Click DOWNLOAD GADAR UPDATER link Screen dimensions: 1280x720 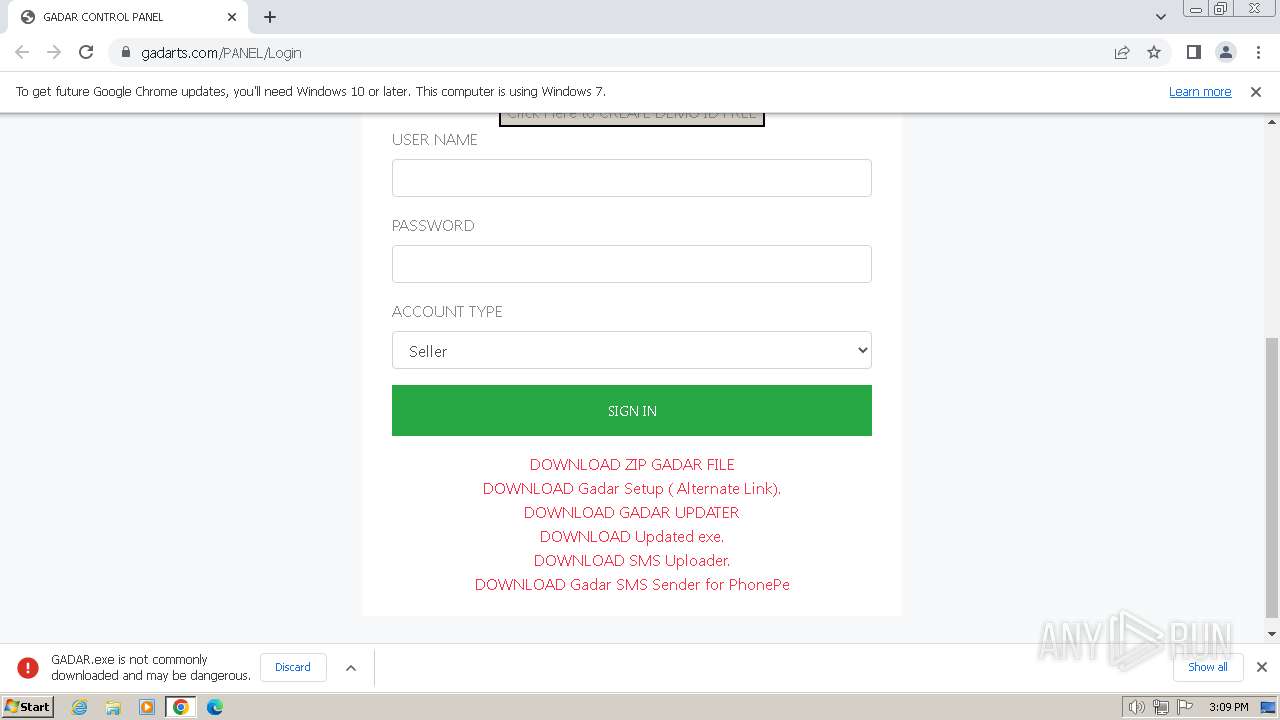click(x=632, y=512)
